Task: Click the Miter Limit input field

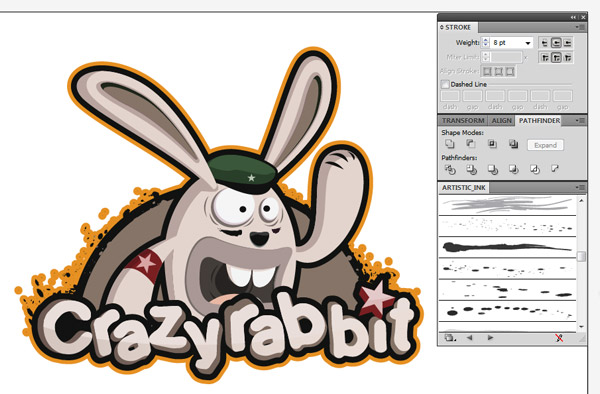Action: coord(506,57)
